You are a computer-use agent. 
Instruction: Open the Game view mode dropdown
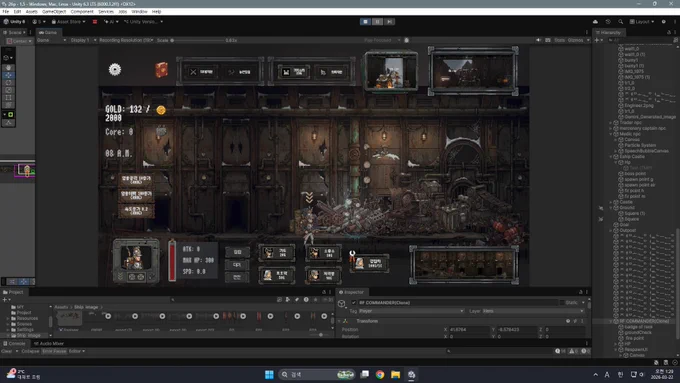(51, 40)
